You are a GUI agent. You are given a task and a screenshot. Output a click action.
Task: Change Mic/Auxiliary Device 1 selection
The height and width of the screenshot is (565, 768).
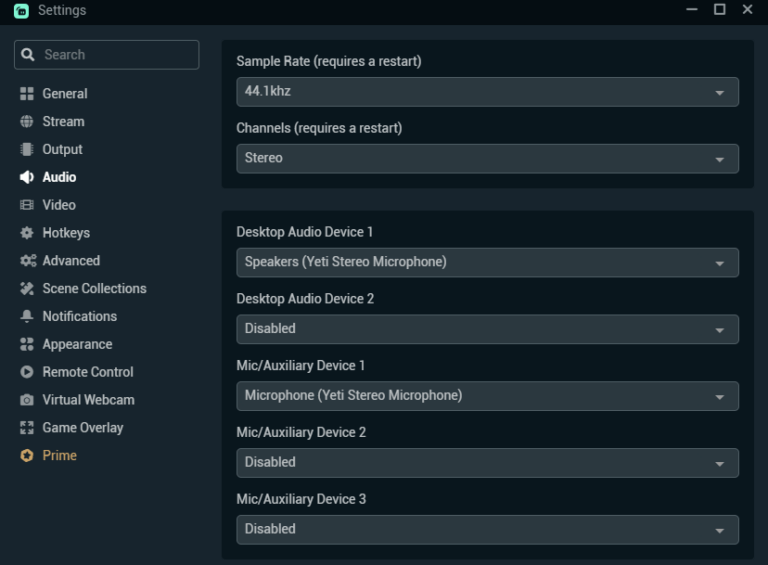point(487,395)
